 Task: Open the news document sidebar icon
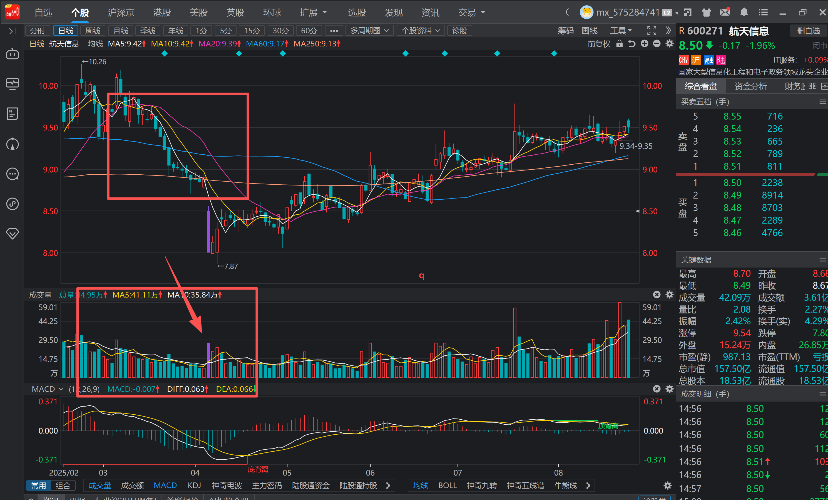12,114
